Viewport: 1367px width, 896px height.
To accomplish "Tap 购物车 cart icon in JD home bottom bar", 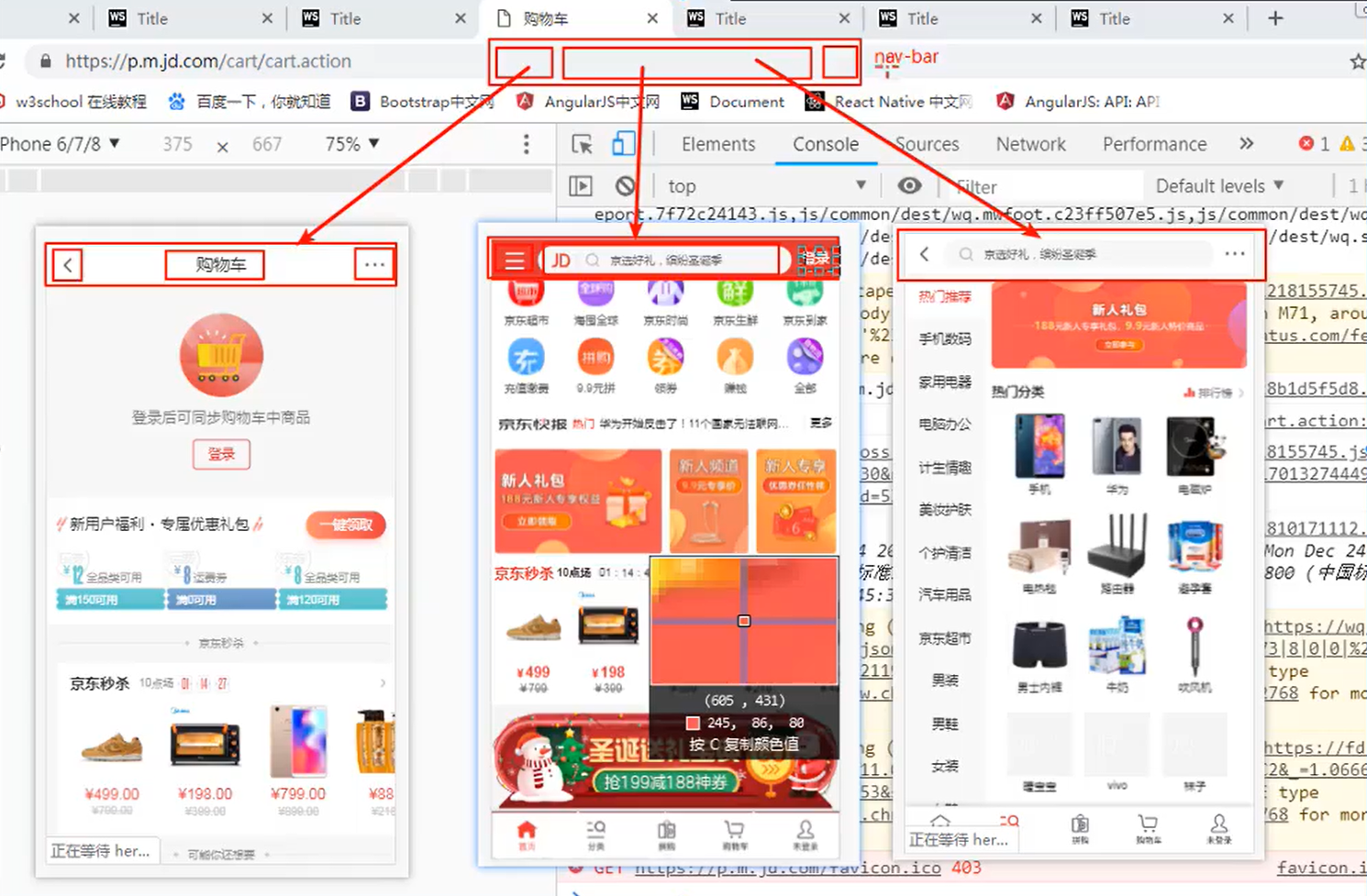I will click(734, 835).
